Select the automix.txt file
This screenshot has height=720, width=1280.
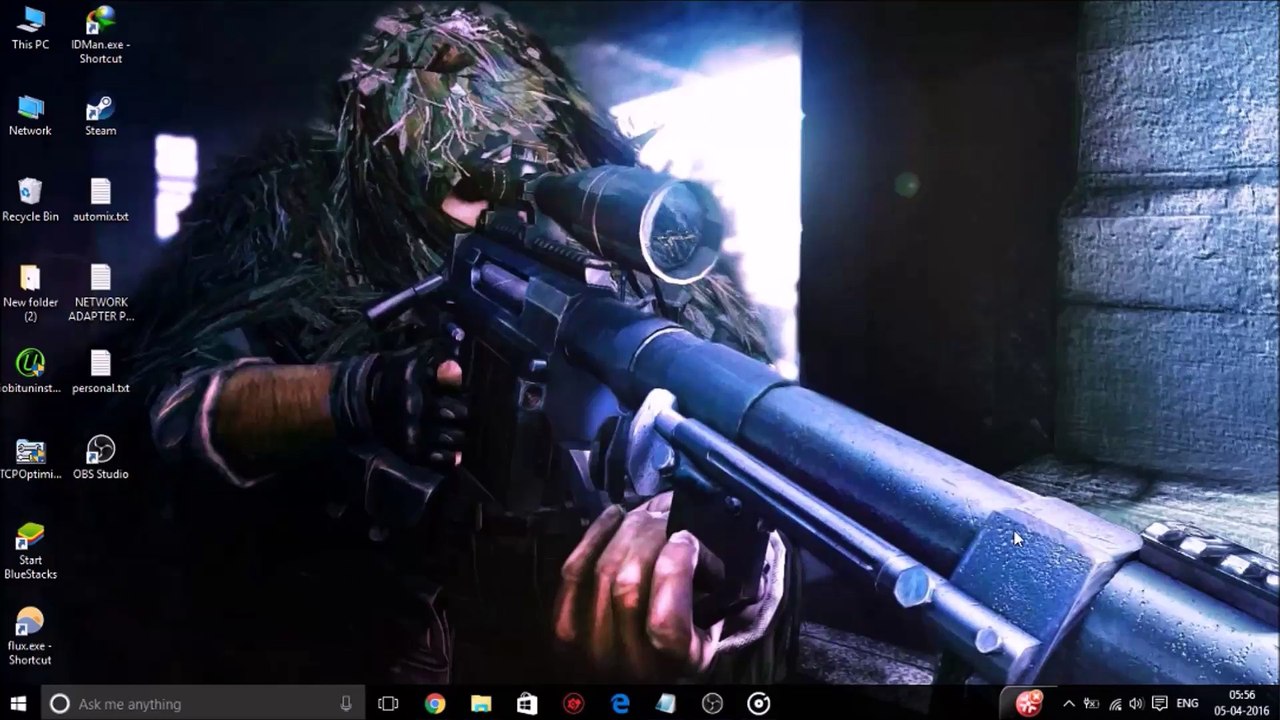point(100,201)
